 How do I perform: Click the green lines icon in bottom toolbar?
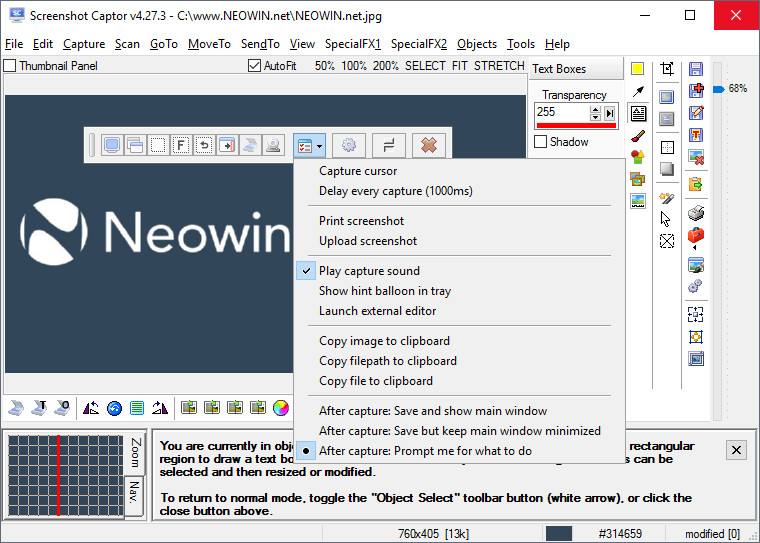click(137, 408)
